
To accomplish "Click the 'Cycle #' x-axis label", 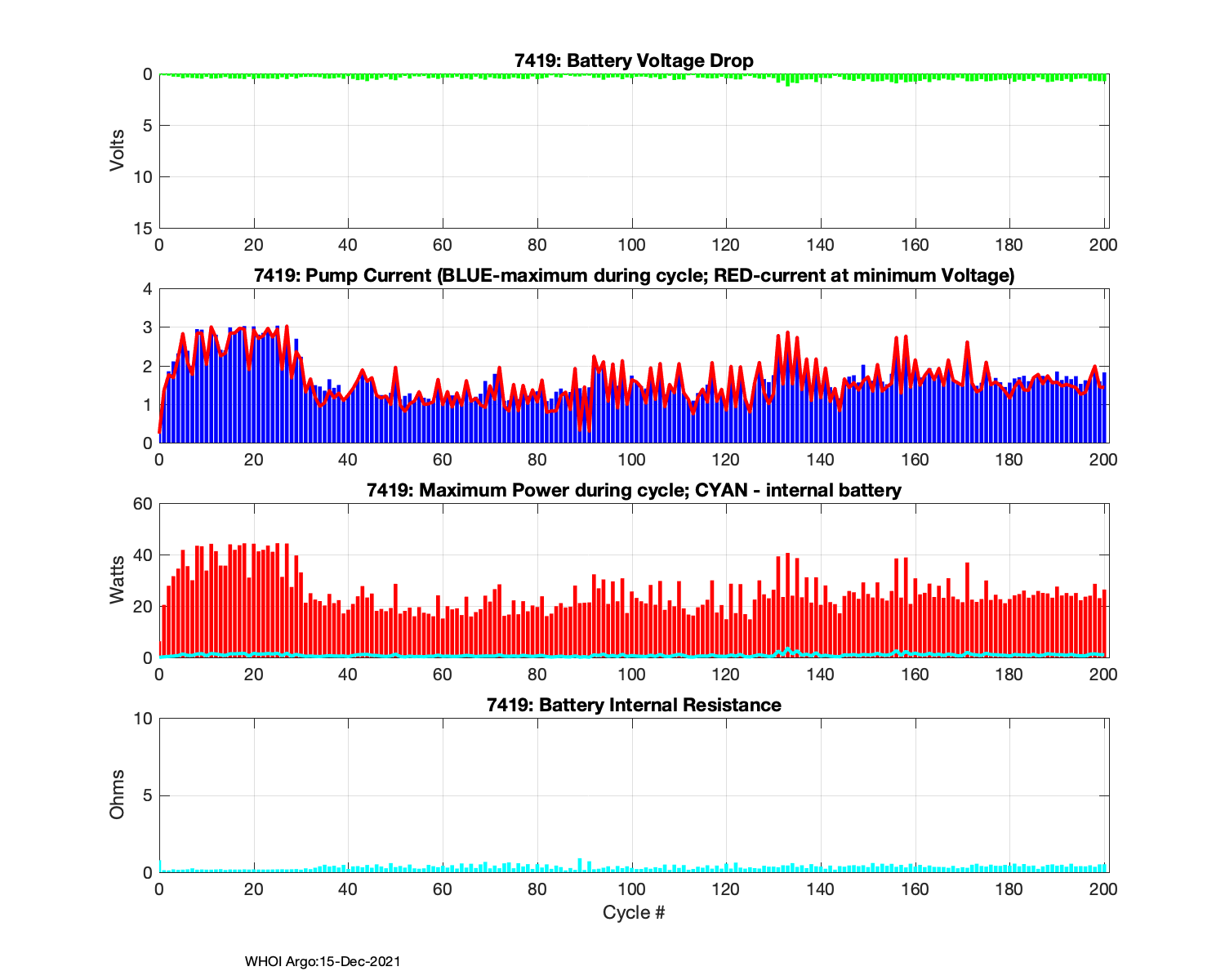I will (634, 912).
